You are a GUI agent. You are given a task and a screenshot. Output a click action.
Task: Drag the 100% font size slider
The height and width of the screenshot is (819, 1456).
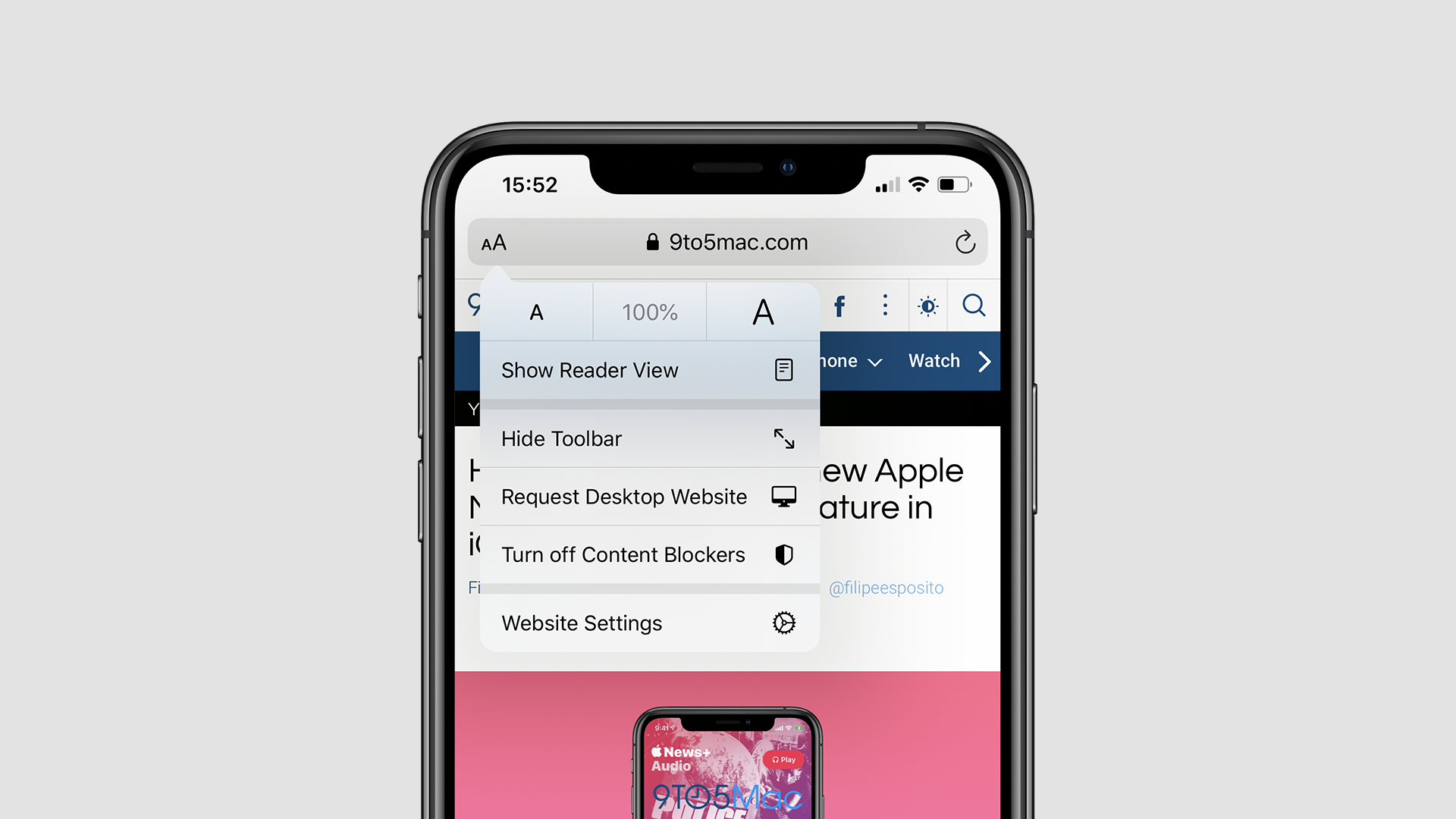click(650, 311)
